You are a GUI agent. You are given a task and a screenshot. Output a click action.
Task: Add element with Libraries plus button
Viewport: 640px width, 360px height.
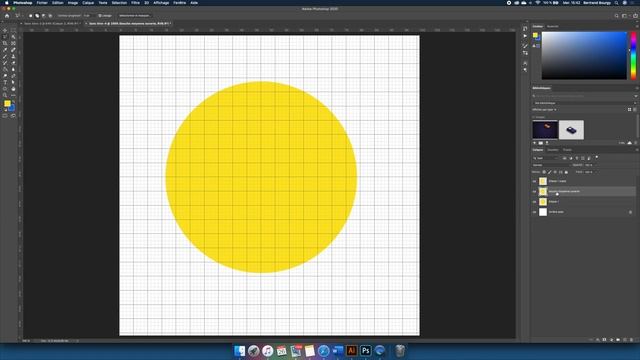tap(534, 143)
